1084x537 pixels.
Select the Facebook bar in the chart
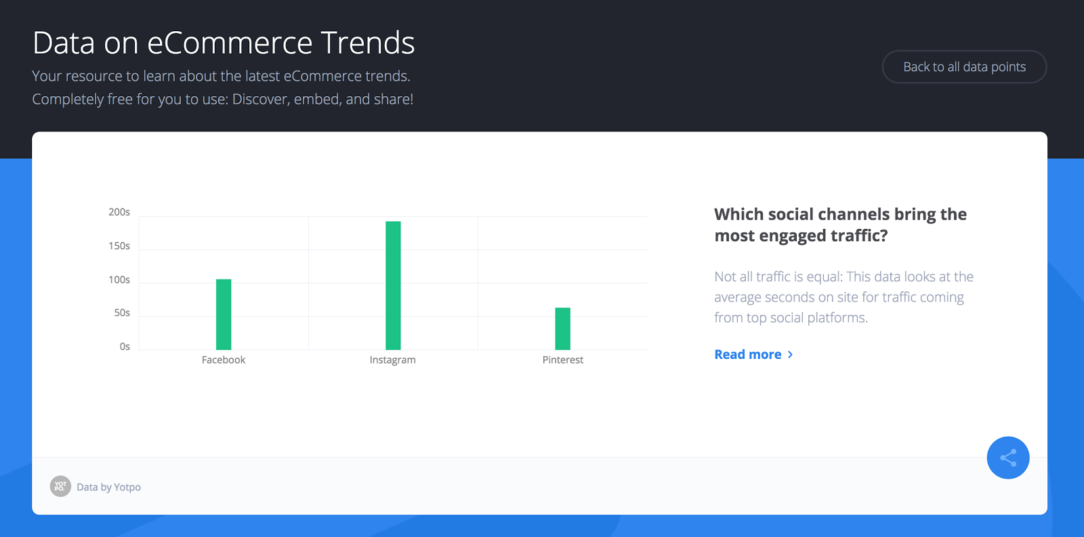(x=223, y=314)
